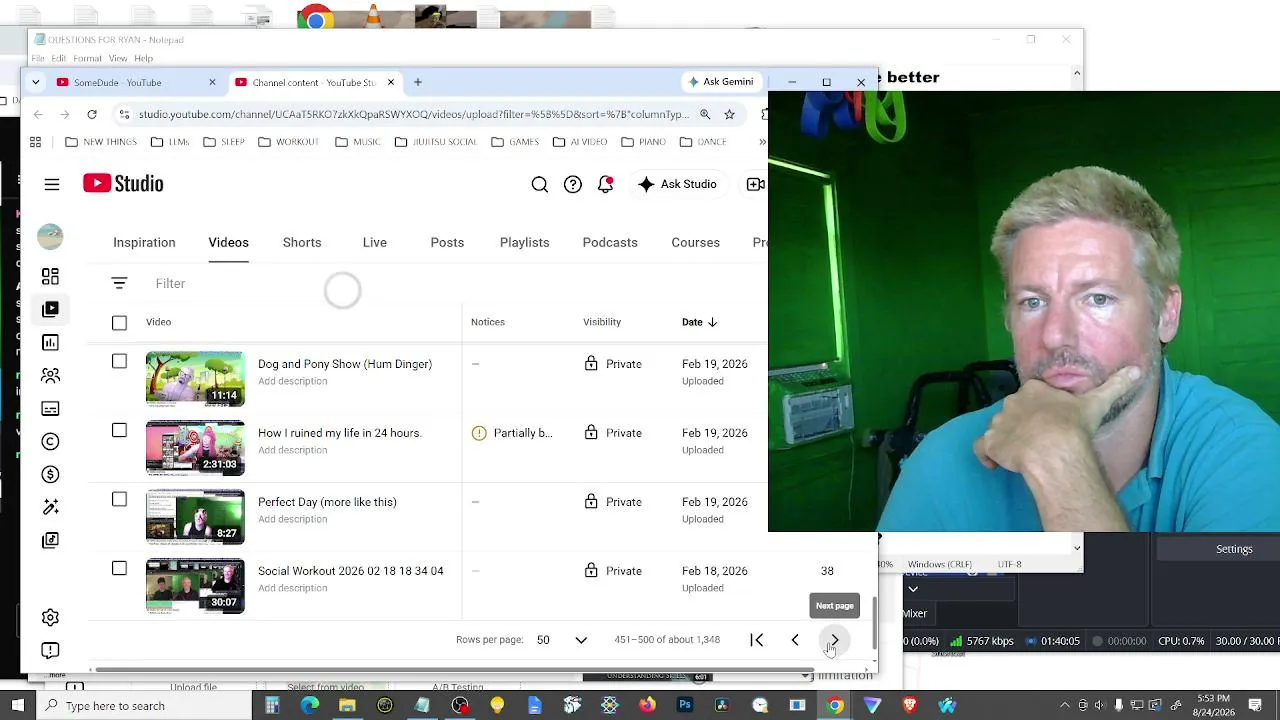Switch to the Playlists tab
1280x720 pixels.
click(525, 243)
